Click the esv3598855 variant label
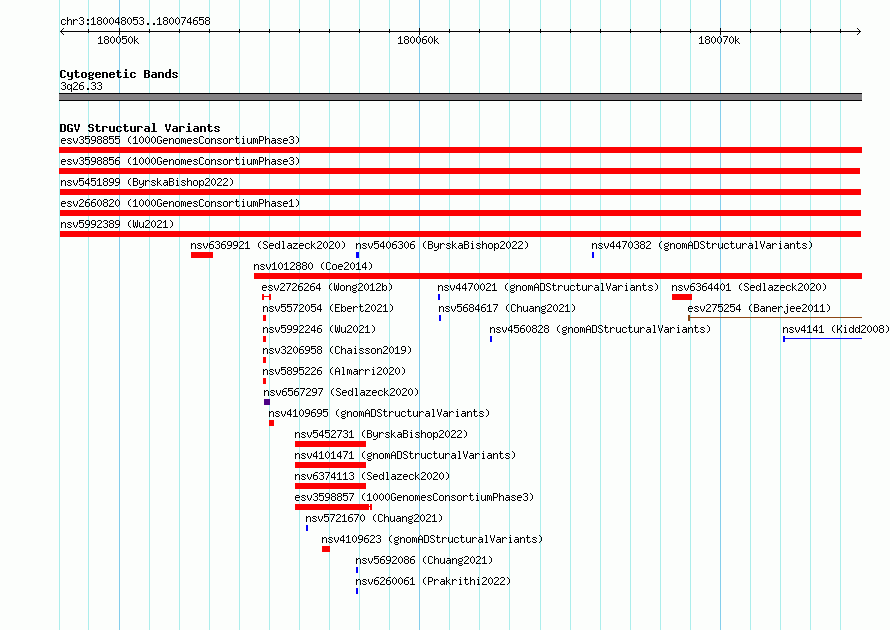This screenshot has height=630, width=890. (x=180, y=140)
